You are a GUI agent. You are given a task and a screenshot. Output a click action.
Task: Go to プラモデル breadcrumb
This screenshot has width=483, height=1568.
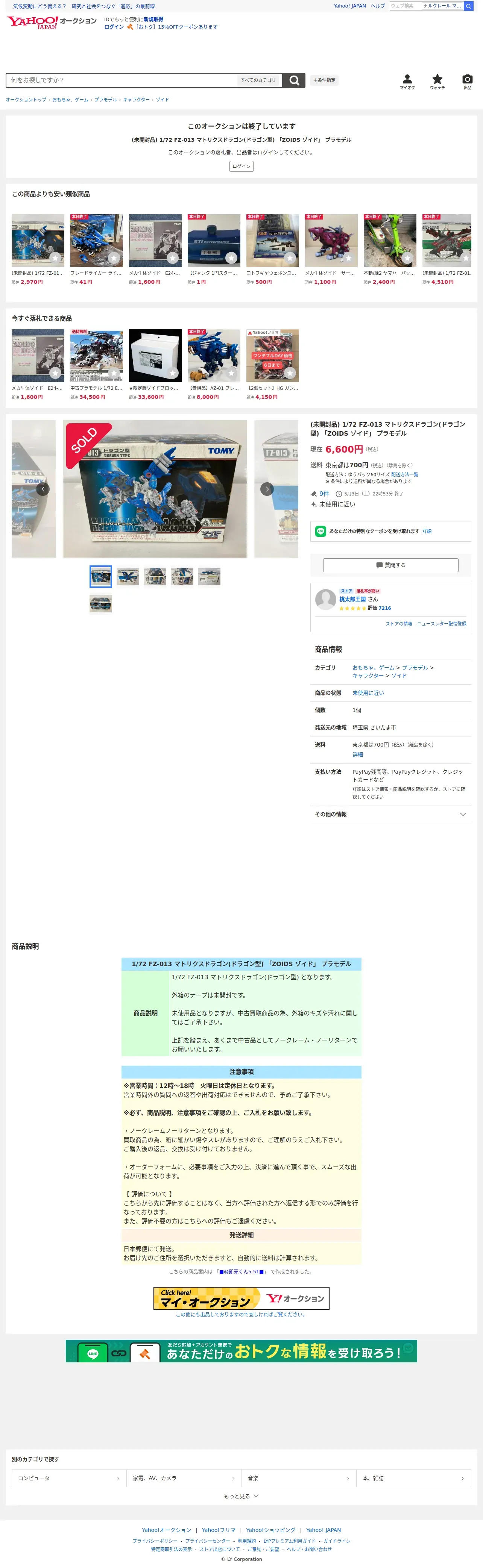coord(105,100)
